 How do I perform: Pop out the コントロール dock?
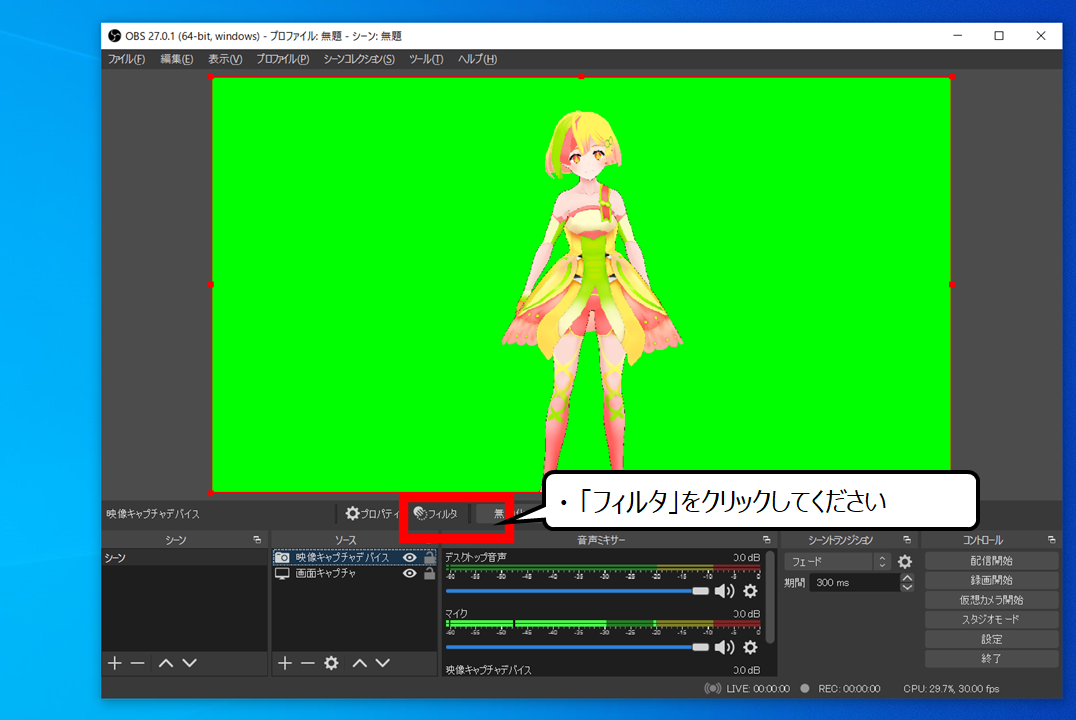(1051, 540)
